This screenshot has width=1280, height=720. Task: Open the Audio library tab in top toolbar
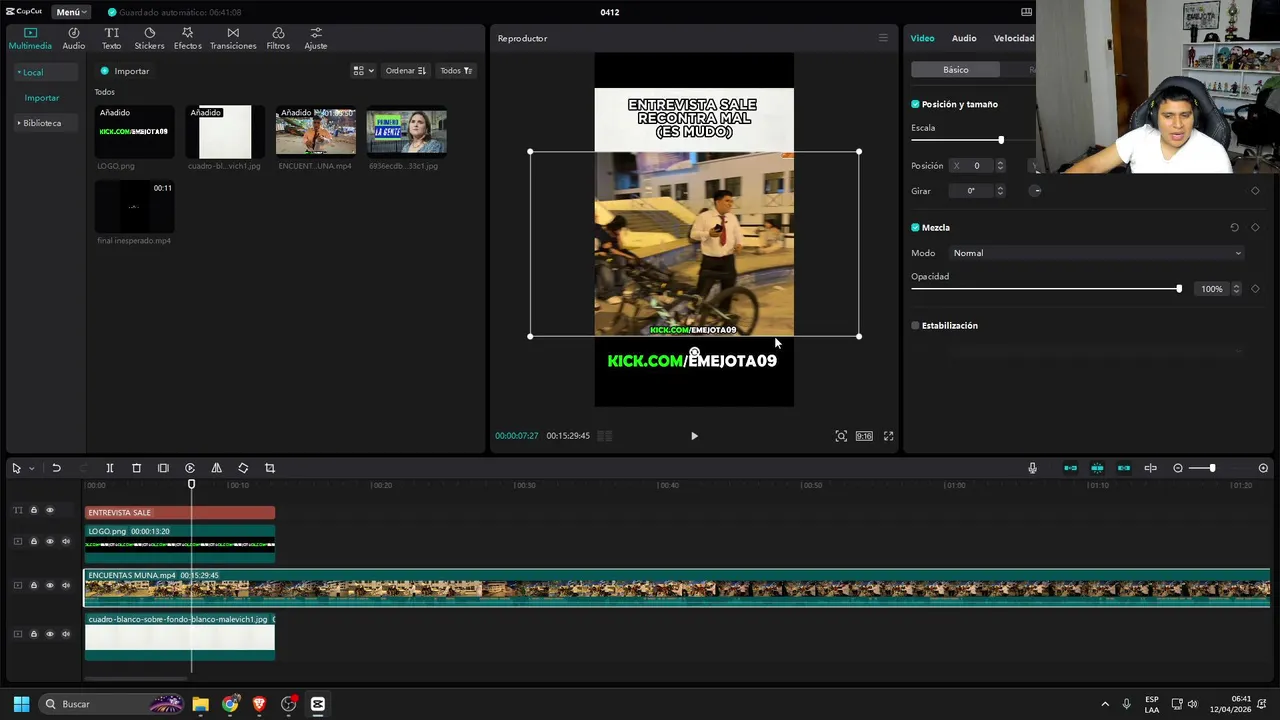[x=74, y=39]
